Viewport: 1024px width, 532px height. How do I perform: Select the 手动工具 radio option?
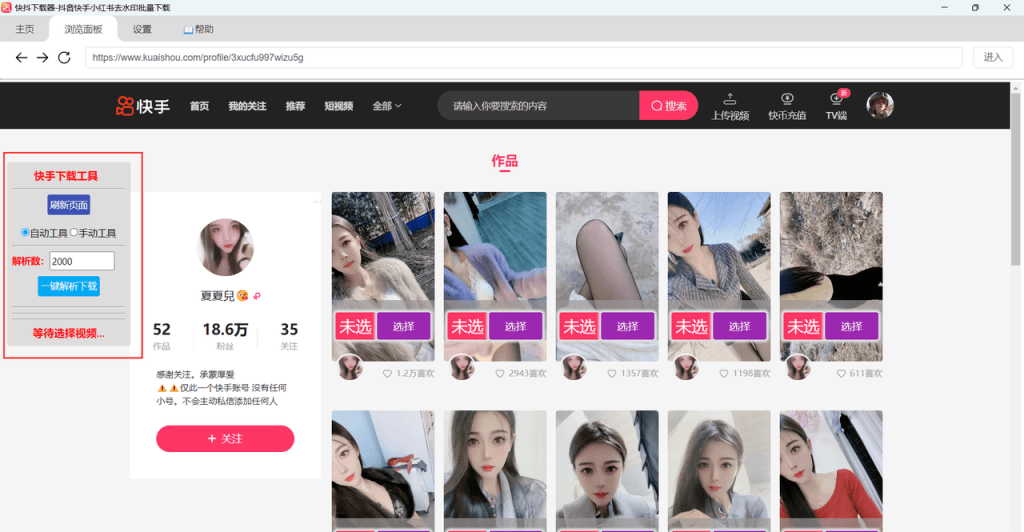[74, 232]
